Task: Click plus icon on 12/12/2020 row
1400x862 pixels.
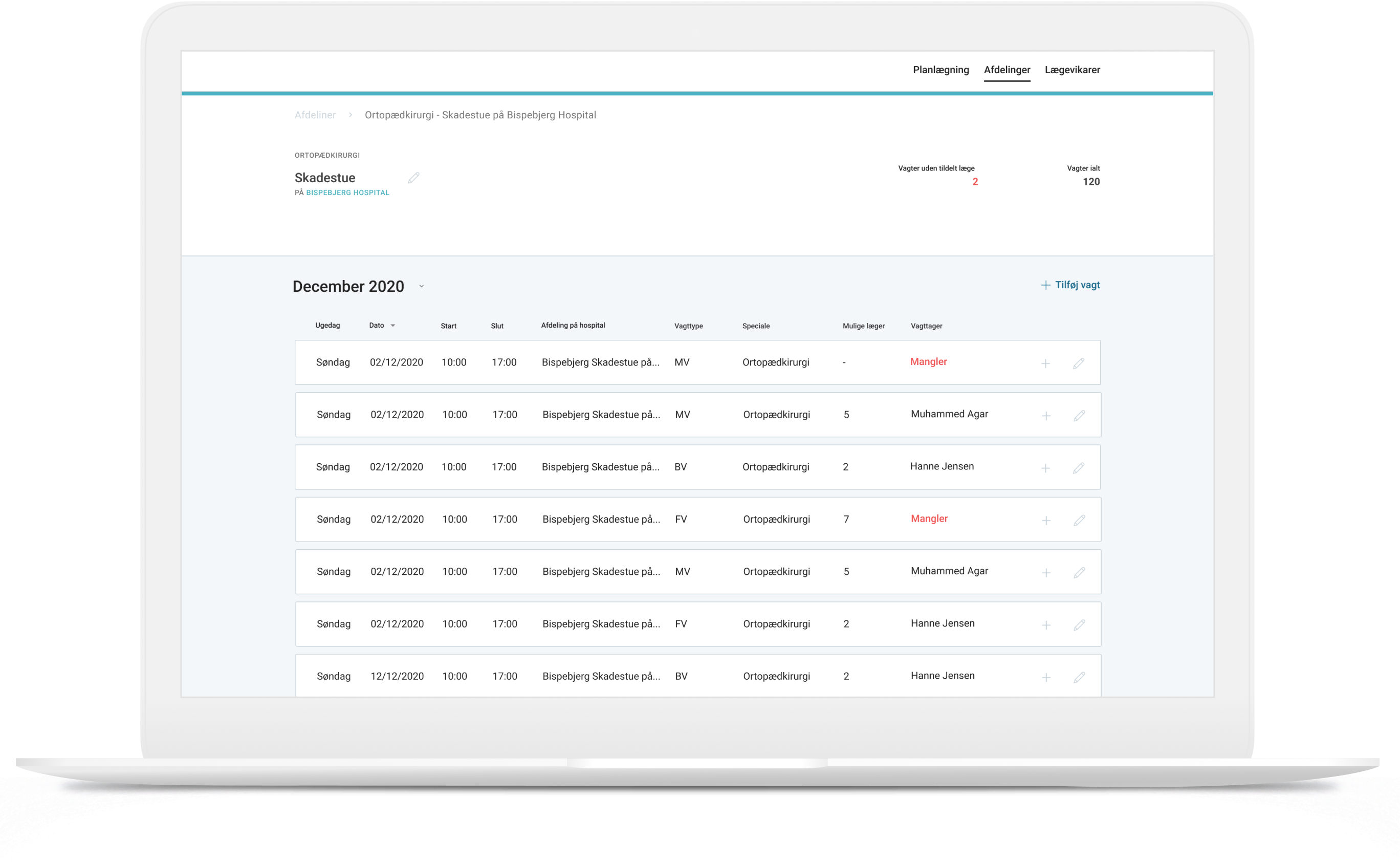Action: click(x=1045, y=677)
